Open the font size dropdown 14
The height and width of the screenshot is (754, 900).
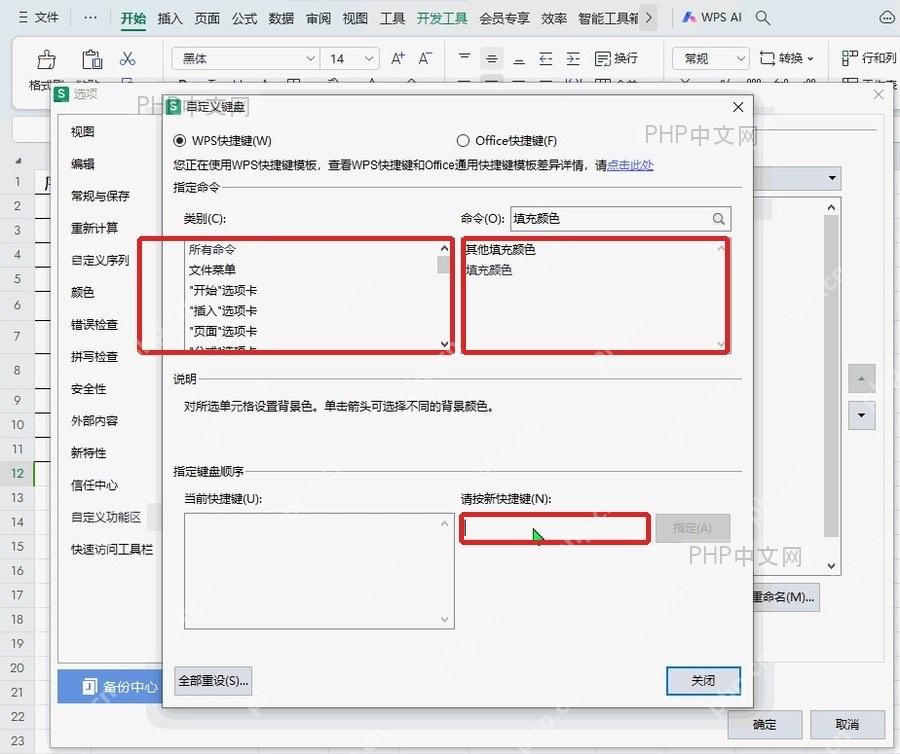368,59
